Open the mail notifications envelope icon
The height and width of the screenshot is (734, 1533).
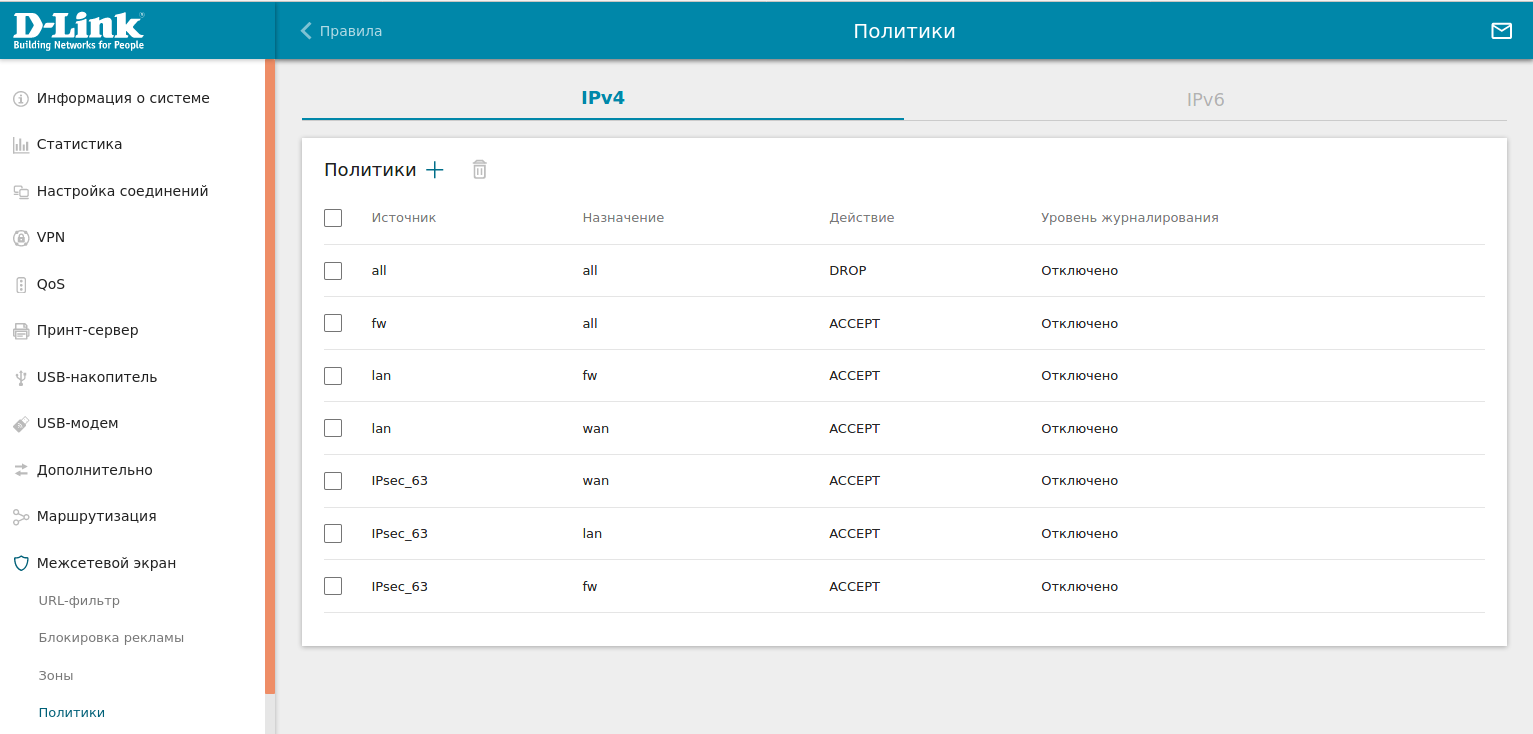coord(1501,31)
